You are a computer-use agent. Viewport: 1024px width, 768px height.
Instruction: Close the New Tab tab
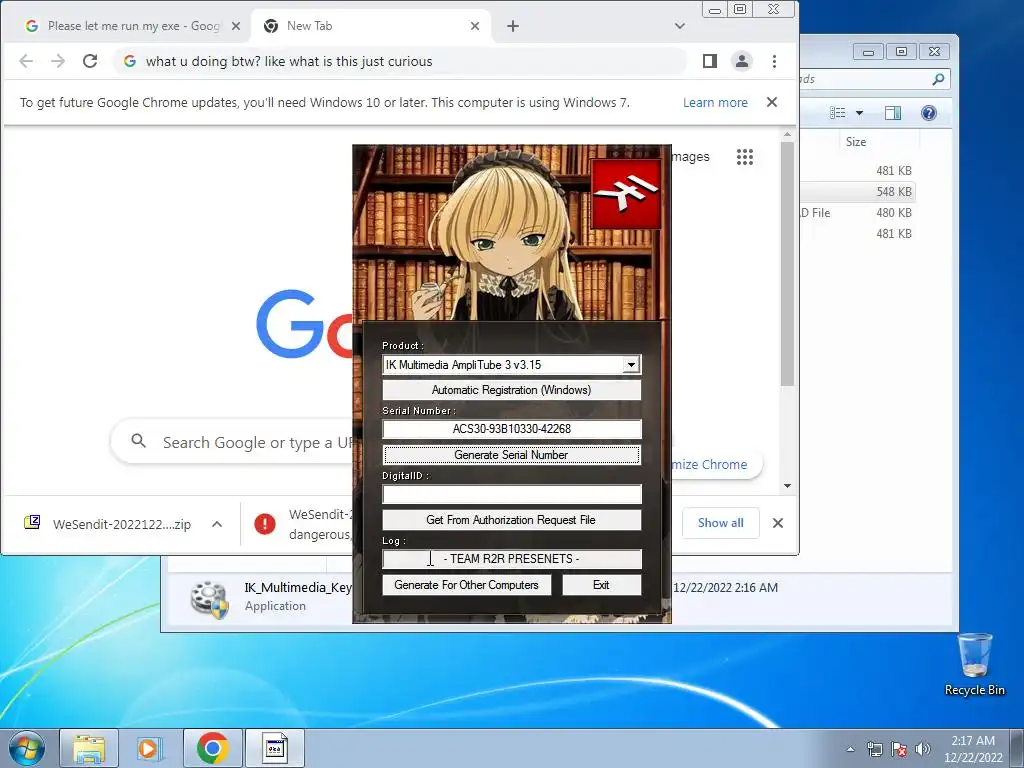(475, 26)
